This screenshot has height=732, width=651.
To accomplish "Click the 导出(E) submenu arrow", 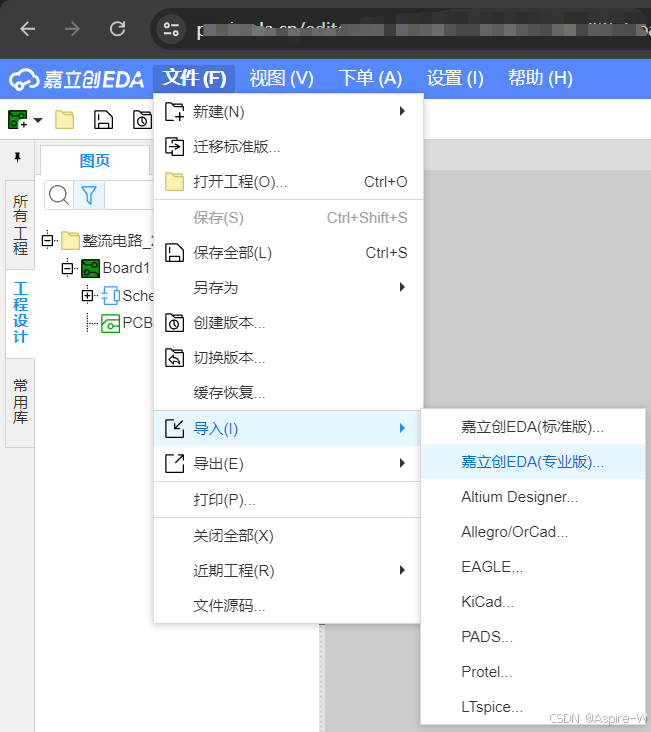I will pos(402,463).
